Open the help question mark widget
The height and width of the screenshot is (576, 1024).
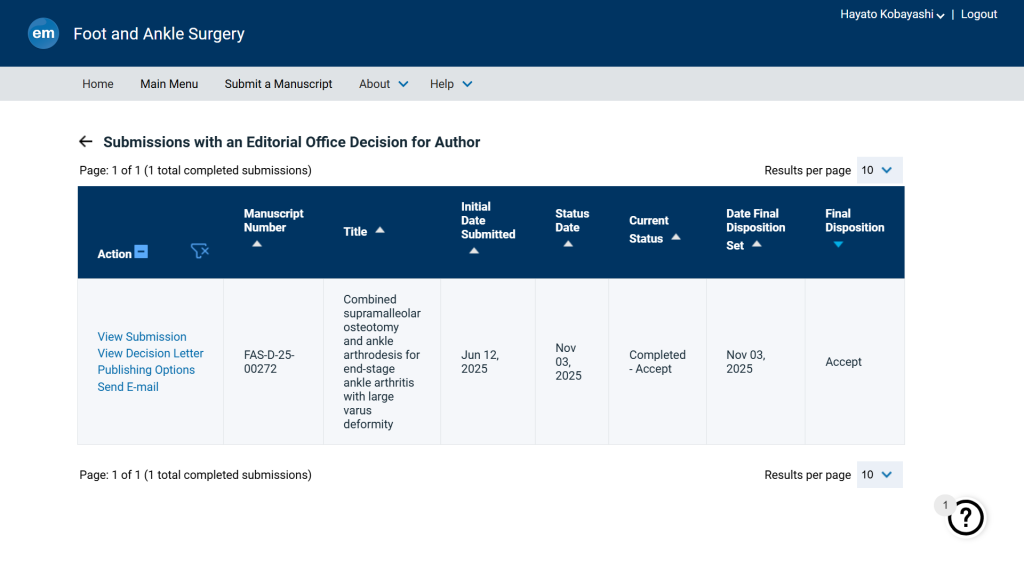coord(965,517)
